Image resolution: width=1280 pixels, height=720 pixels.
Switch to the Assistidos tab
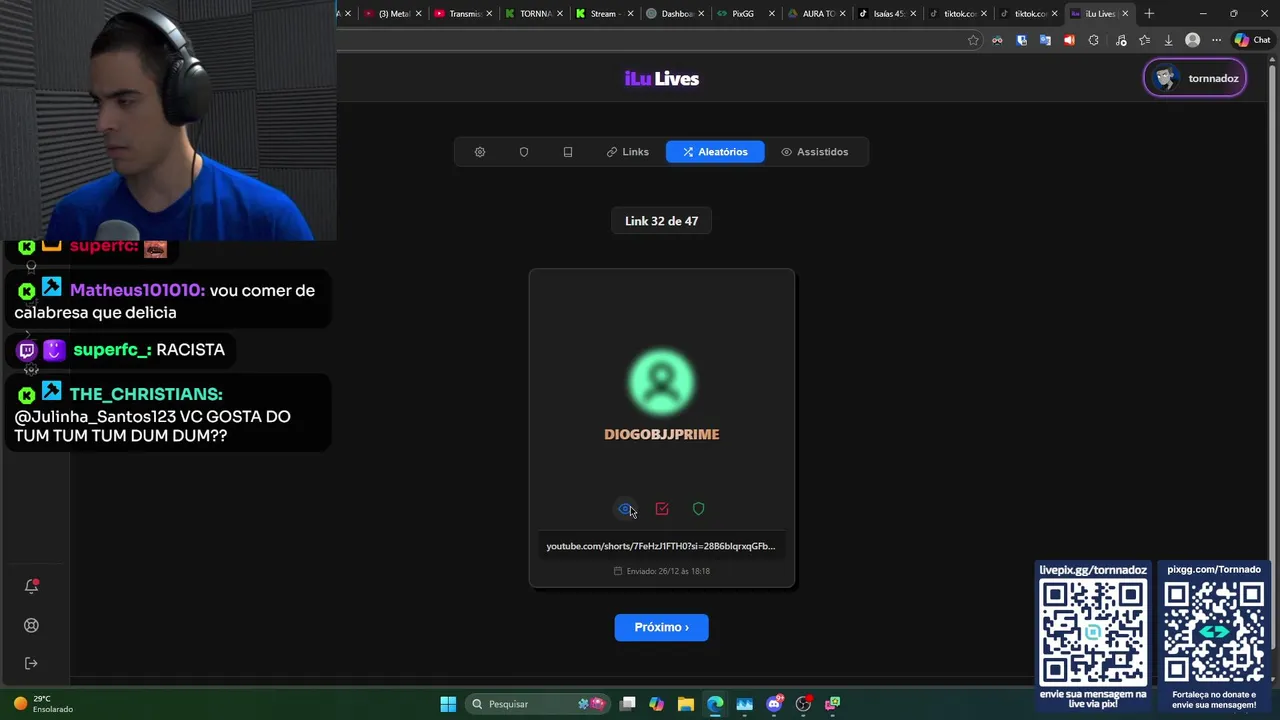[x=815, y=152]
